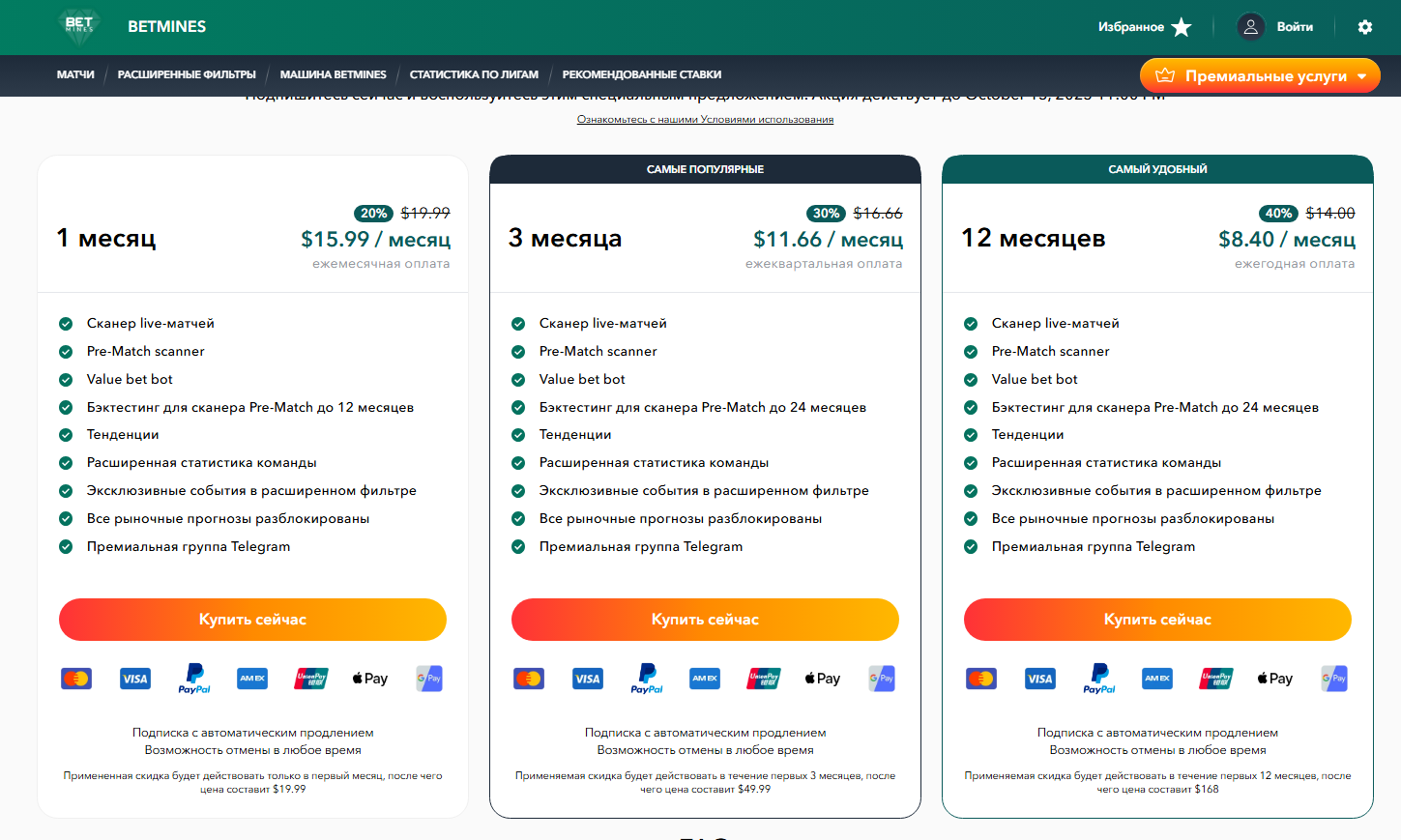The image size is (1401, 840).
Task: Click PayPal icon in the 1 месяц plan
Action: tap(194, 679)
